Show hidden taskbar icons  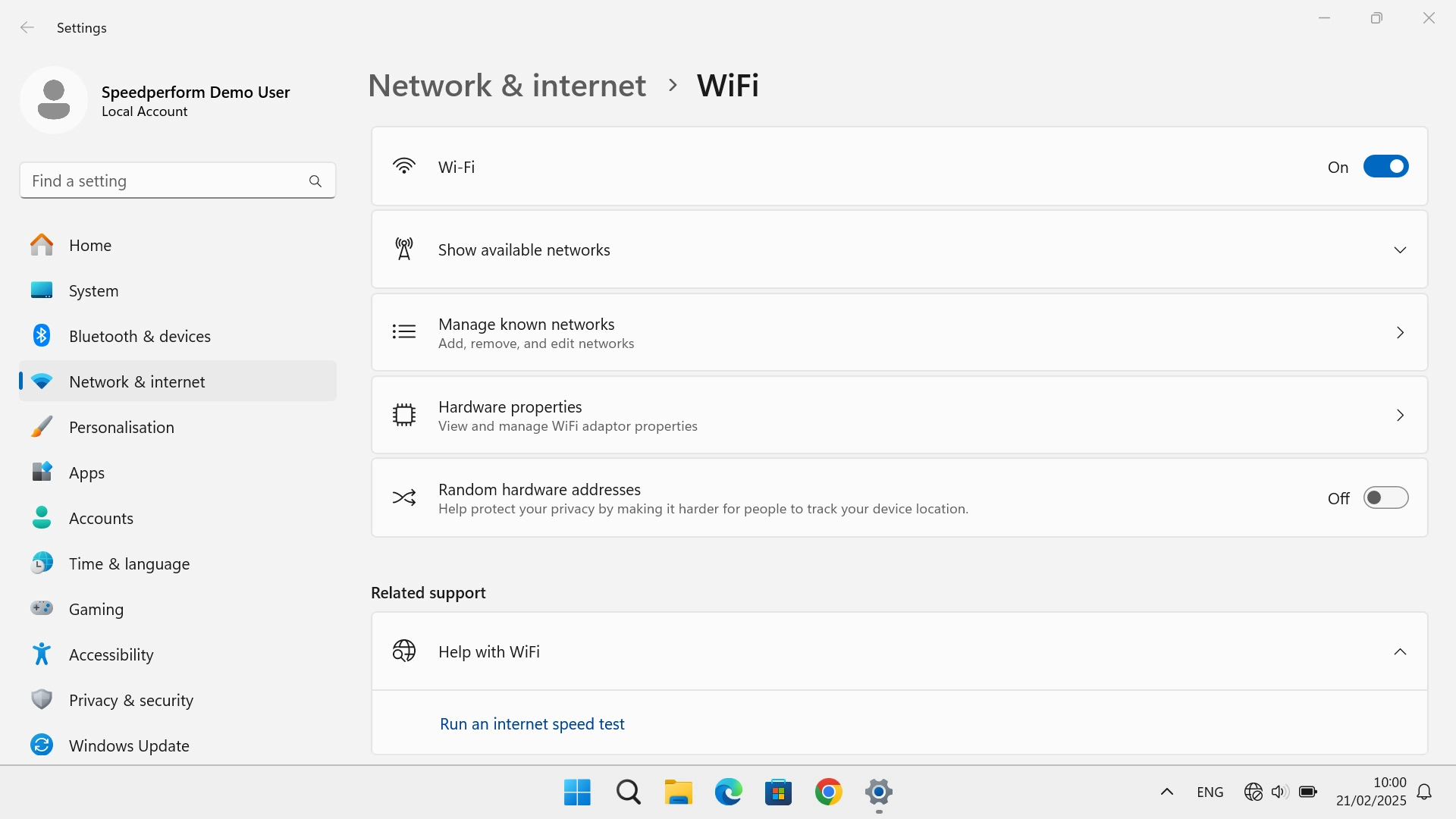click(1166, 791)
